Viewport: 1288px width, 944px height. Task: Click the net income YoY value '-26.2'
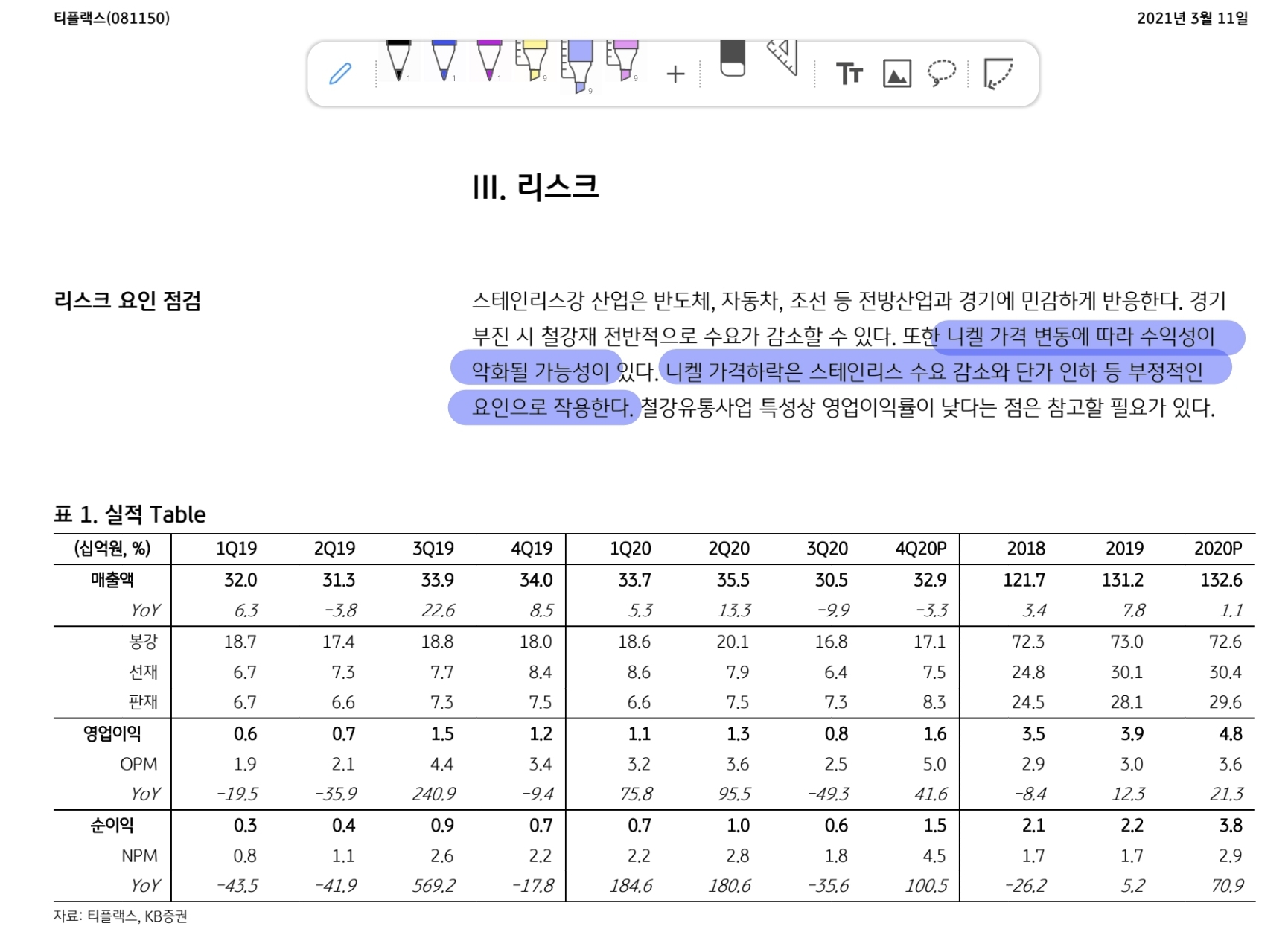pos(1025,886)
